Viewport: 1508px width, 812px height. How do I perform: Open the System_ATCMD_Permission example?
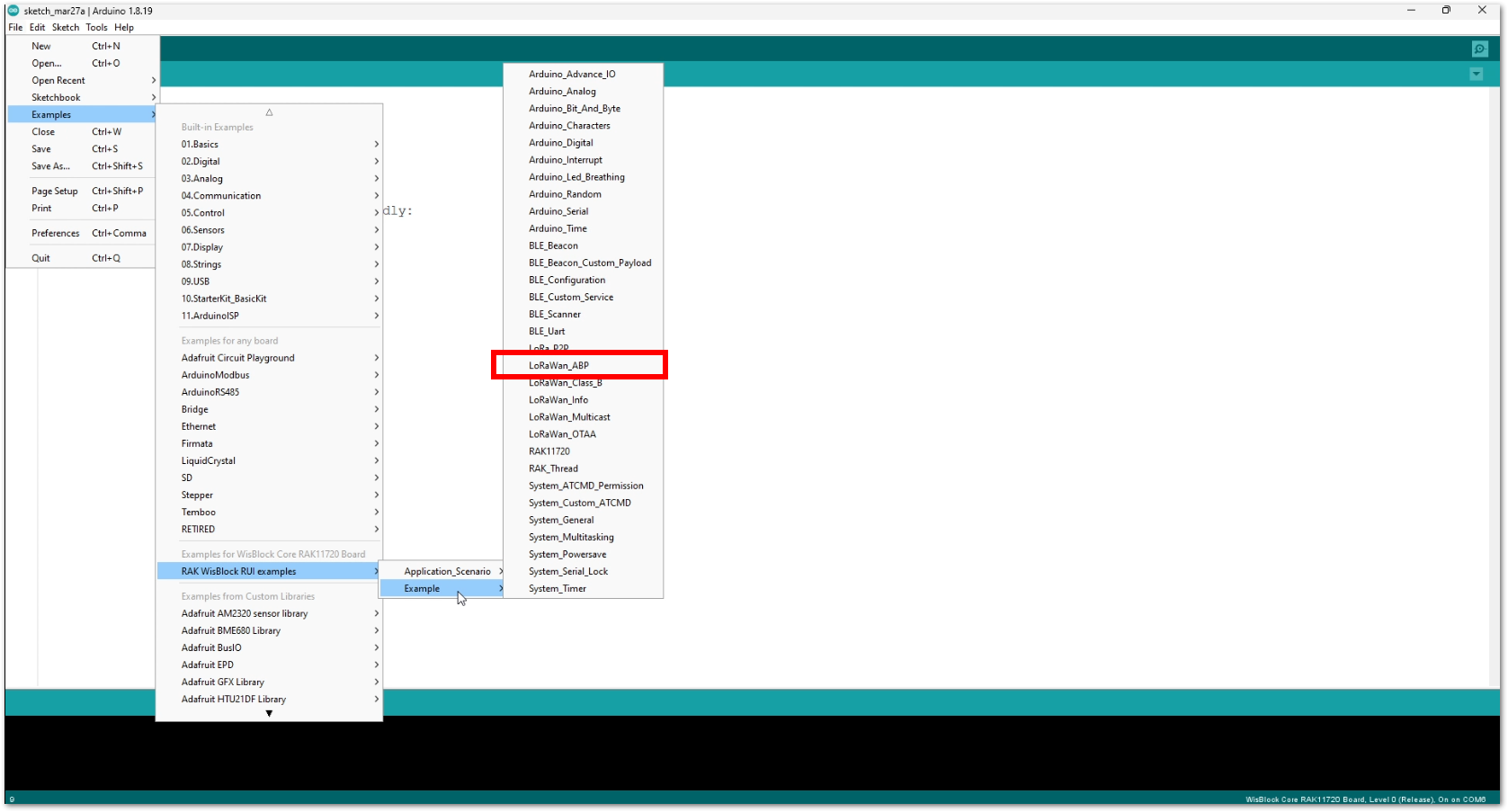click(x=583, y=486)
